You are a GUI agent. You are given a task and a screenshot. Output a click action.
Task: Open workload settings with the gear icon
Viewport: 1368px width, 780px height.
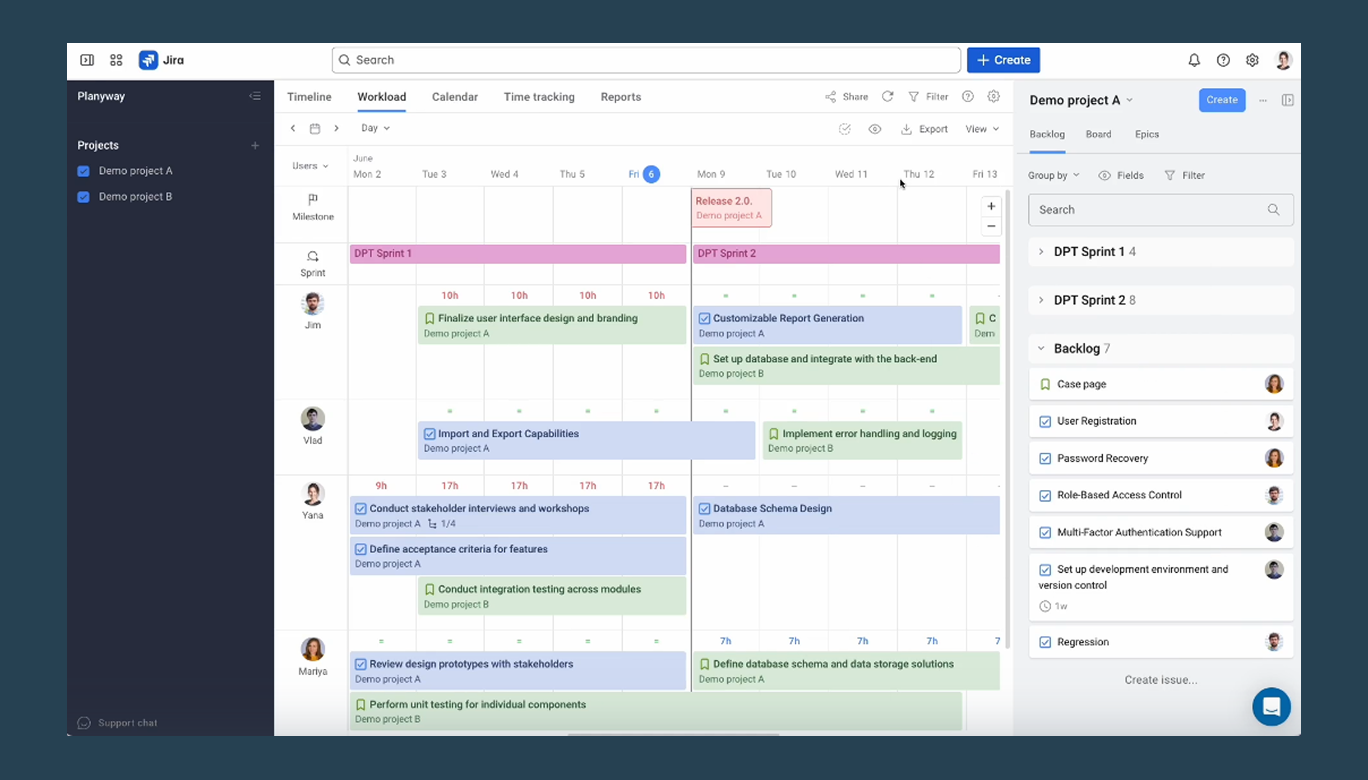pos(993,96)
